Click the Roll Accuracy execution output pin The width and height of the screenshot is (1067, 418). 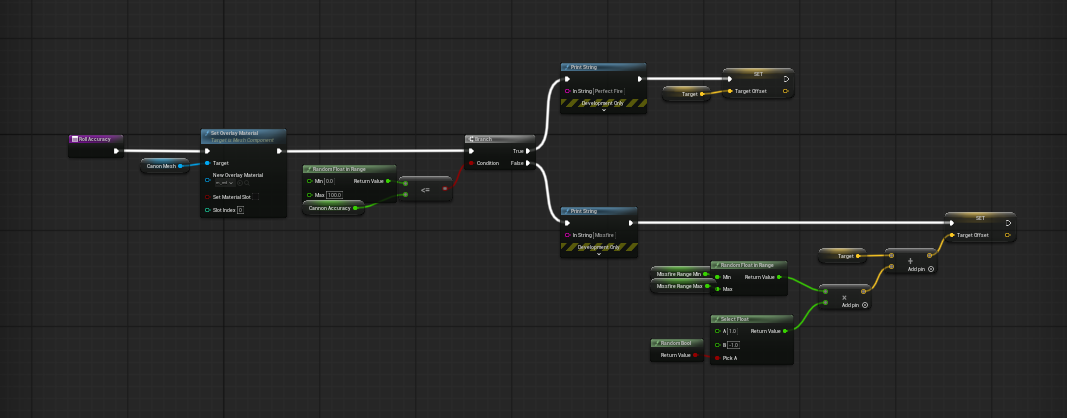pyautogui.click(x=116, y=151)
